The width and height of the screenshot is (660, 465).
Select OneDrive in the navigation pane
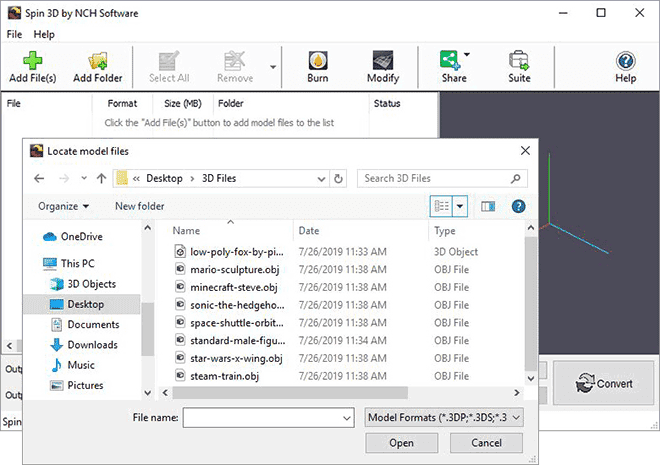click(x=73, y=236)
